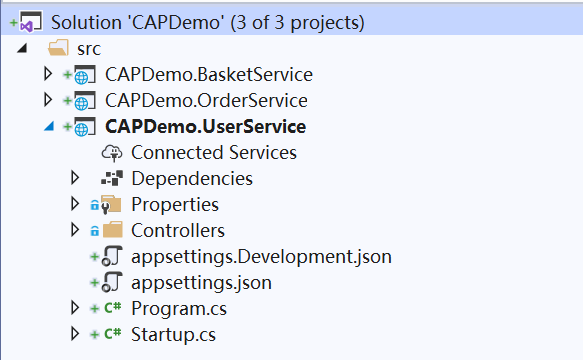Expand the CAPDemo.BasketService project
Screen dimensions: 583x360
(x=48, y=74)
